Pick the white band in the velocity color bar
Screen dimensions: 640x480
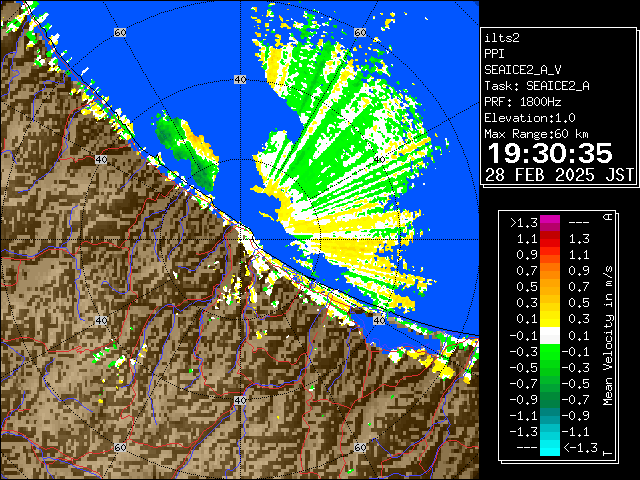550,336
